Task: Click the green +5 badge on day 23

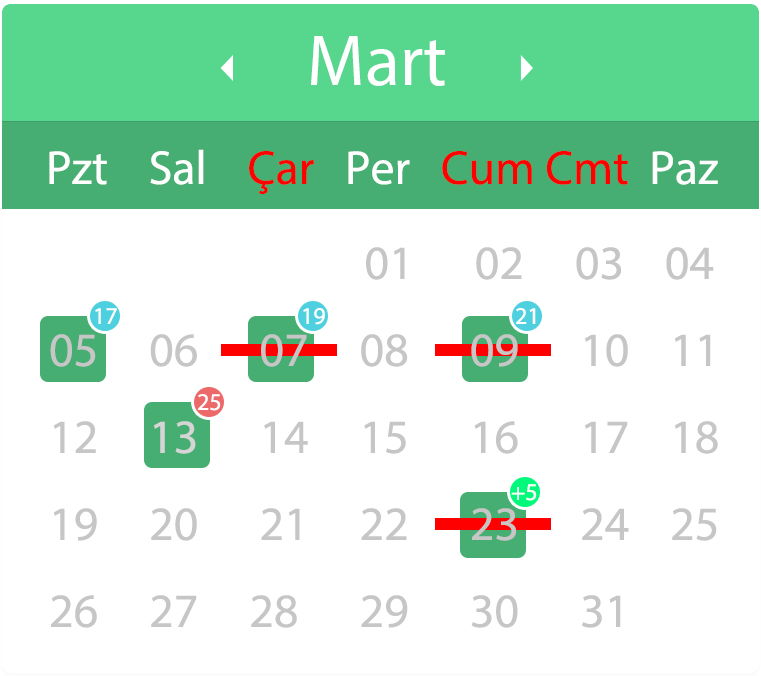Action: coord(525,492)
